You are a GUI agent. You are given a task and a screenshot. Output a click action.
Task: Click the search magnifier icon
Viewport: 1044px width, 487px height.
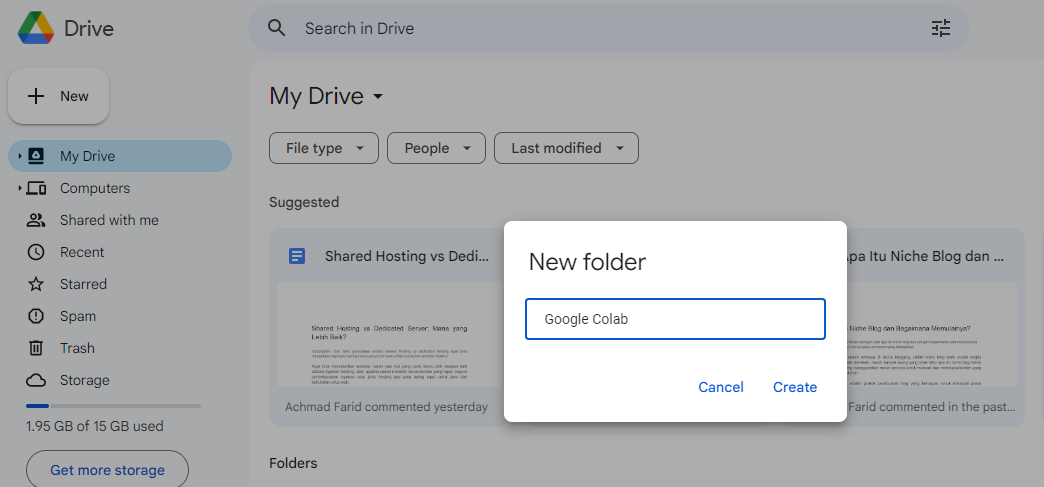point(276,28)
